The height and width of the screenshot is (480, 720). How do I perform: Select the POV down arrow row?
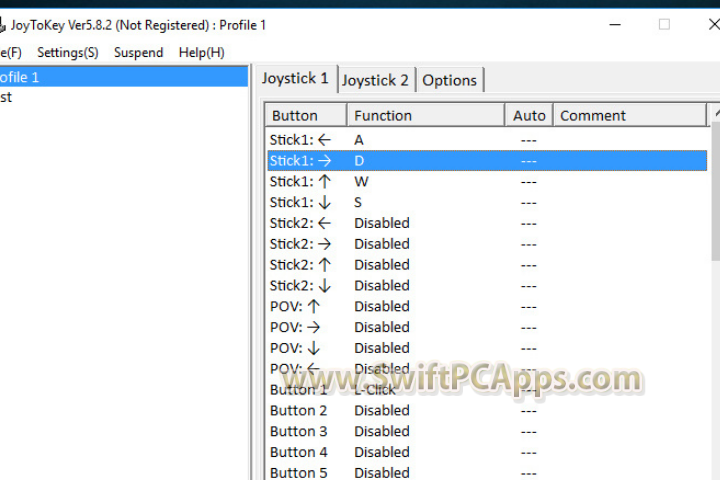point(487,348)
